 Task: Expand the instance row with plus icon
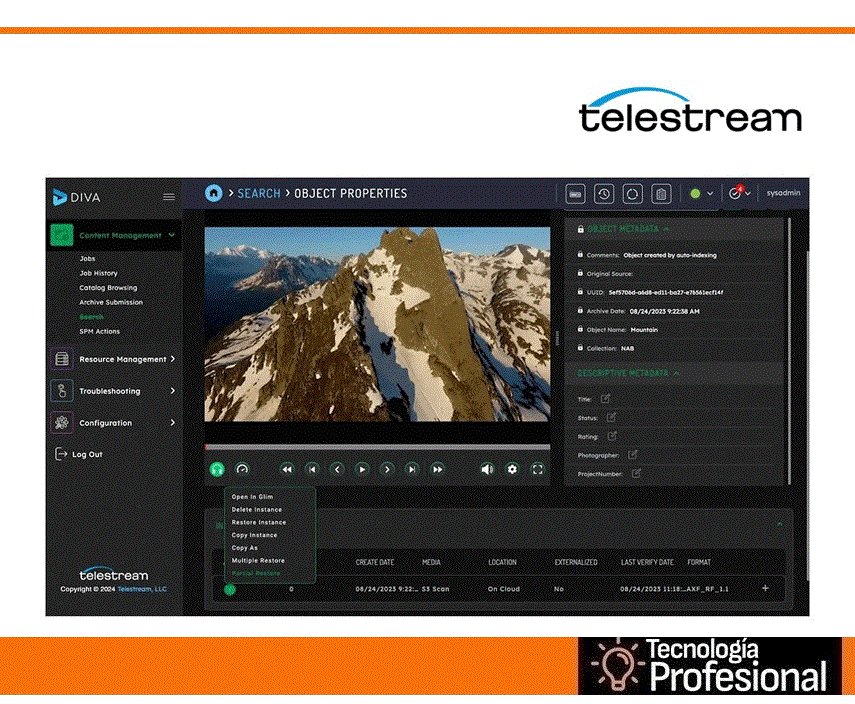click(765, 588)
